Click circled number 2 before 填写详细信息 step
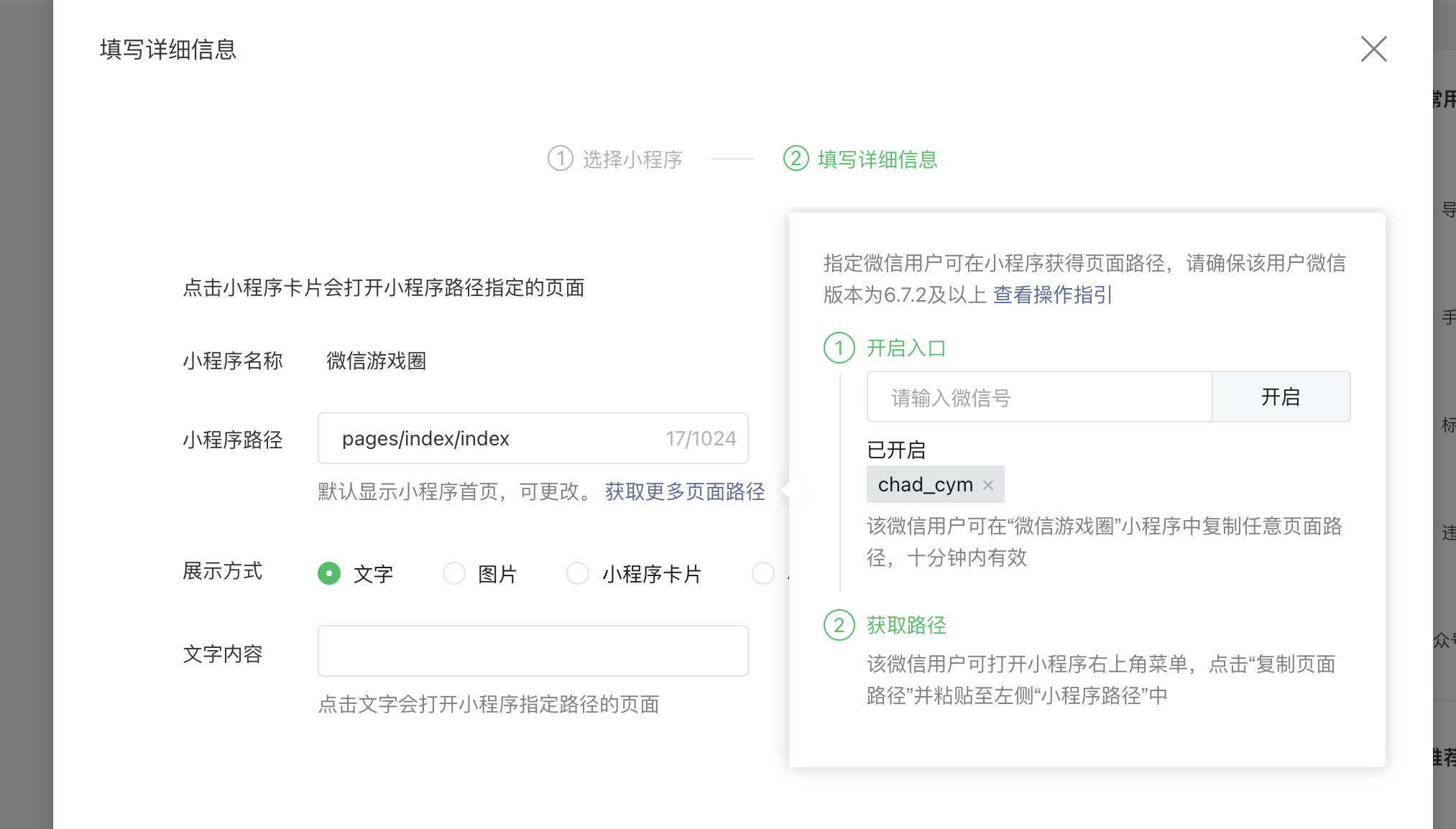1456x829 pixels. 796,159
